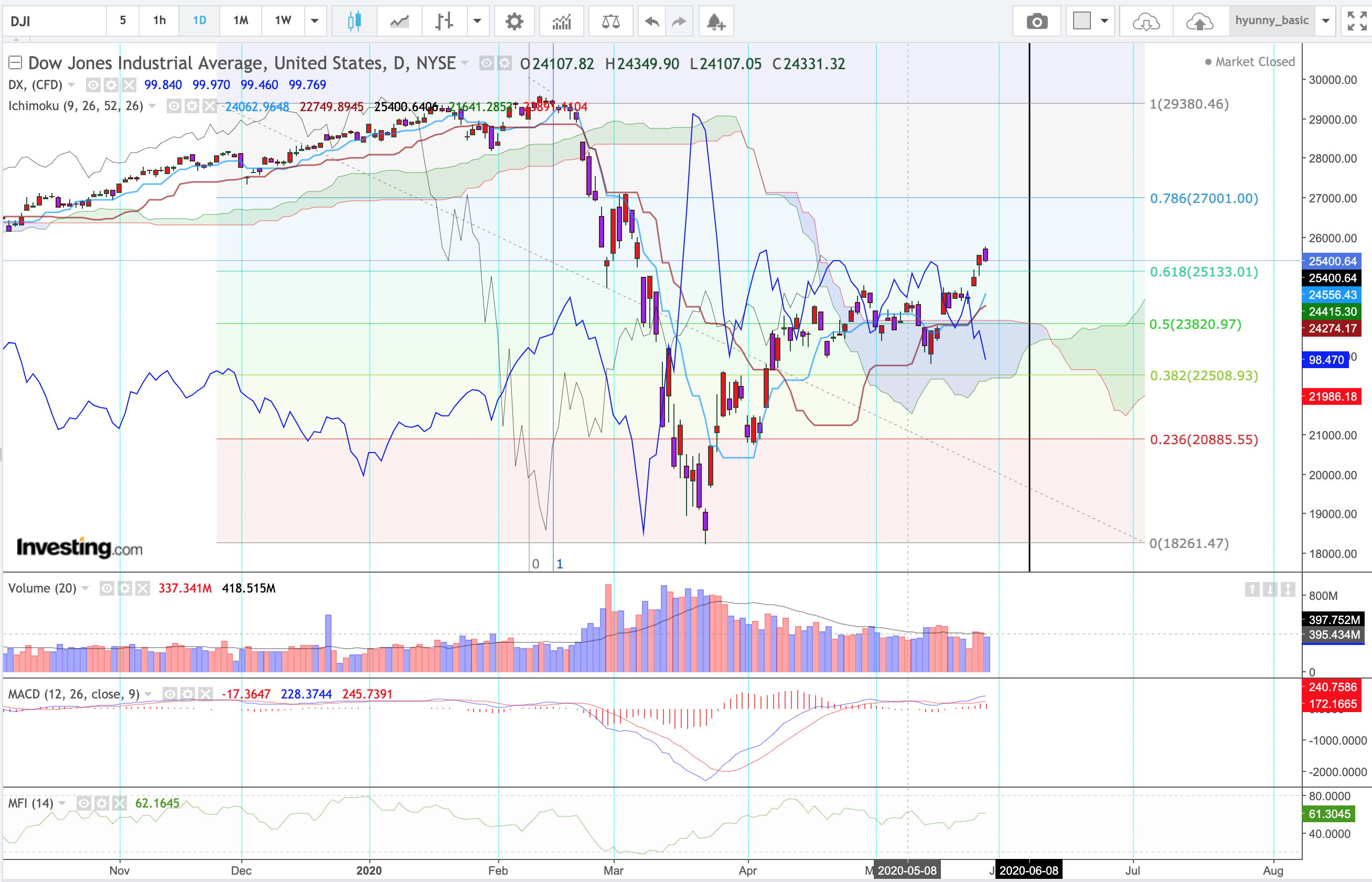
Task: Select the 1h timeframe tab
Action: 159,20
